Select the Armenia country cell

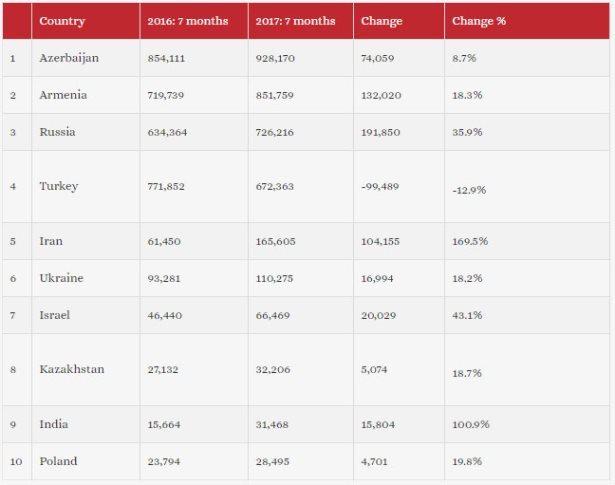(x=63, y=95)
